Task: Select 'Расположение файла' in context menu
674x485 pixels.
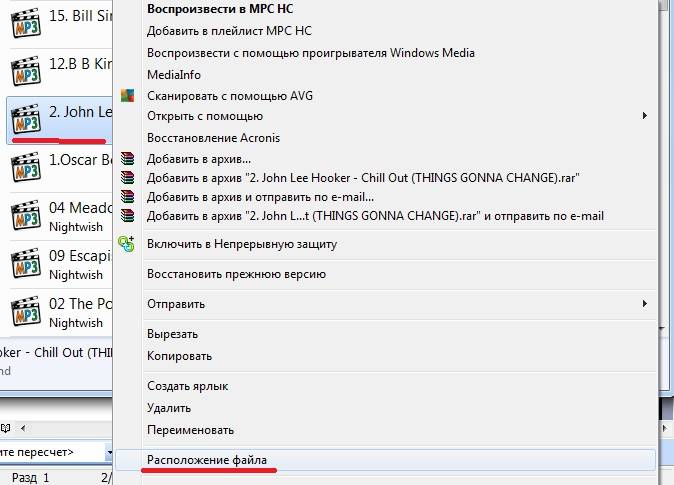Action: coord(207,460)
